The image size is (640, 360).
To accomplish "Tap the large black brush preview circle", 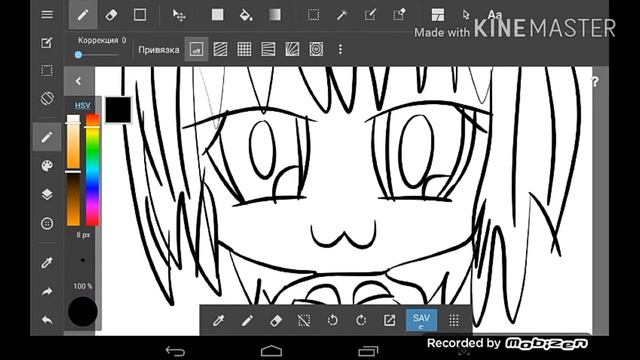I will tap(82, 311).
